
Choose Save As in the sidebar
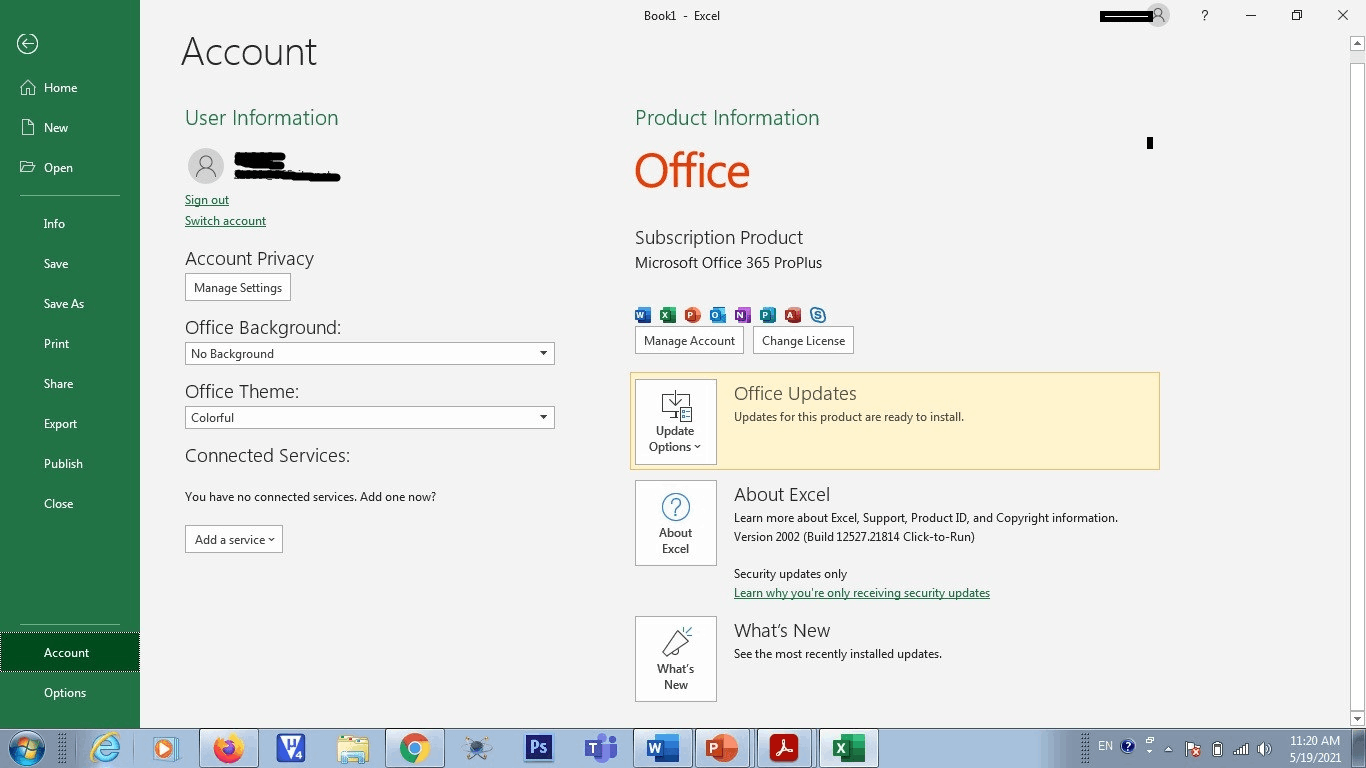(70, 304)
